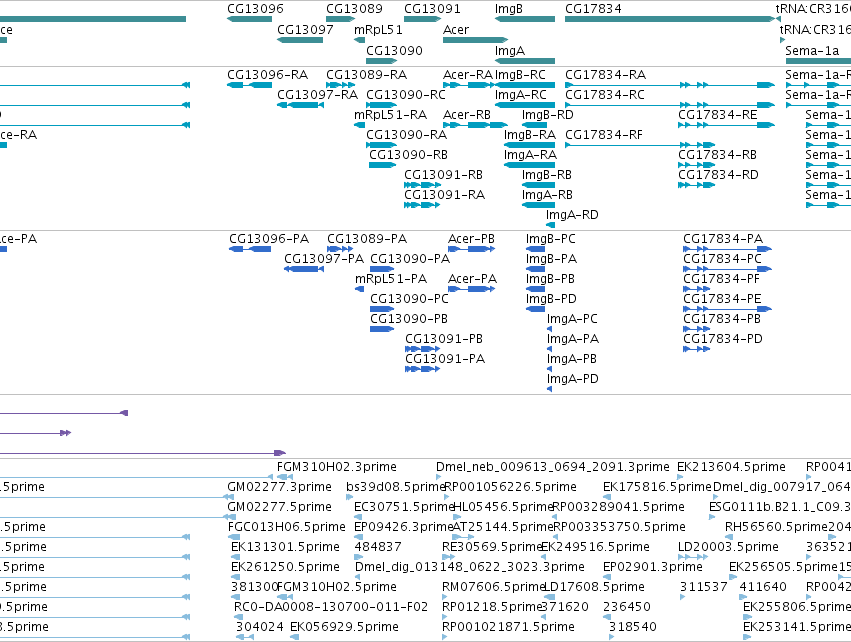The width and height of the screenshot is (851, 642).
Task: Click transcript CG17834-RB
Action: click(717, 155)
